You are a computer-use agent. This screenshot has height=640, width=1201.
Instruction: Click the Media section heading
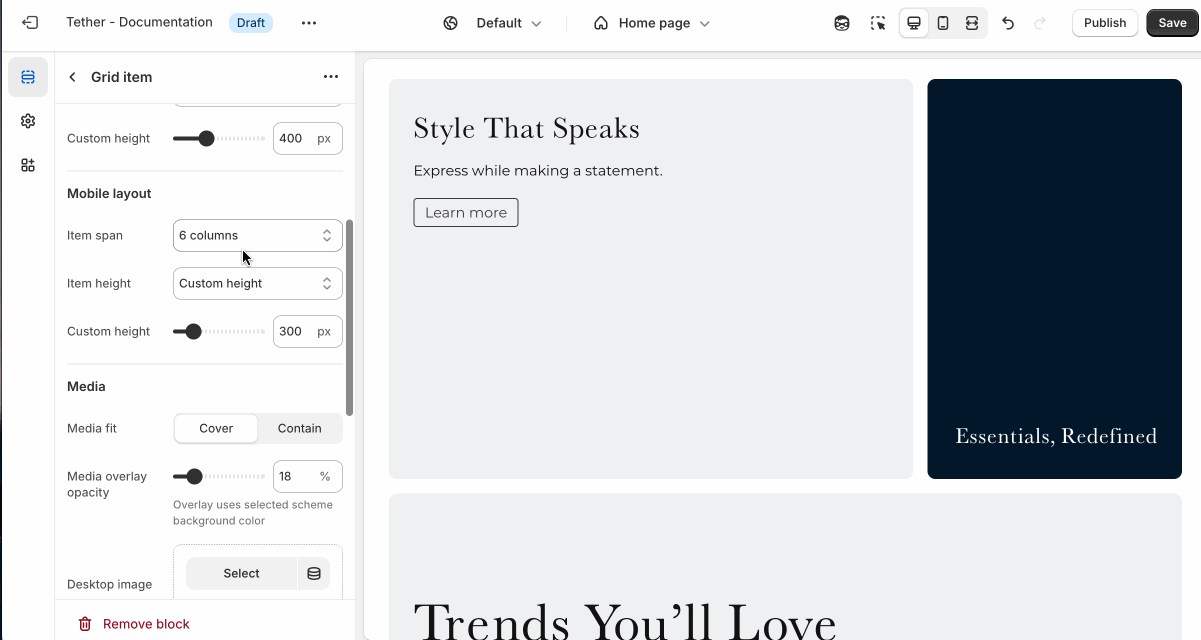point(86,386)
